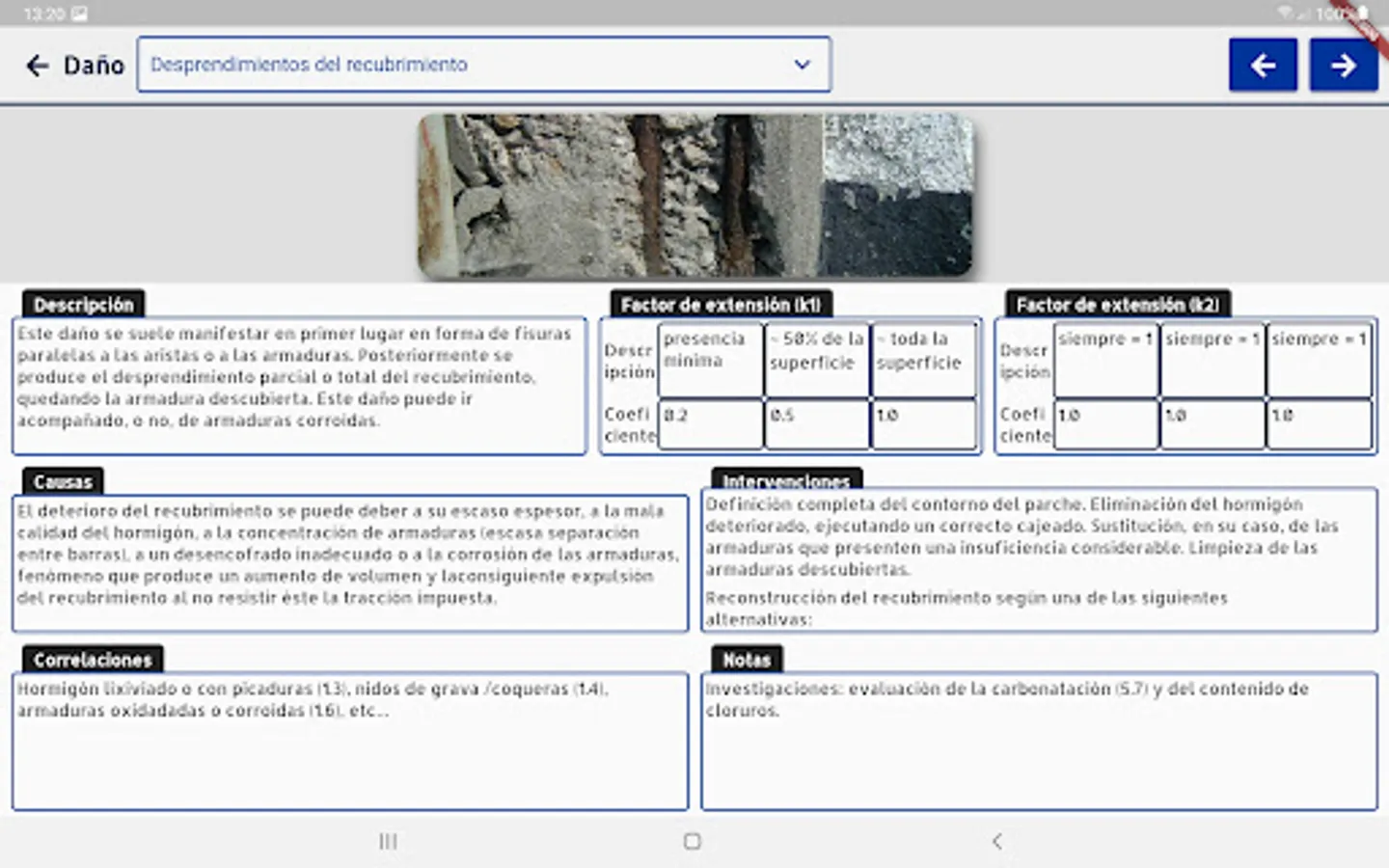Tap the chevron on the Desprendimientos combo box
1389x868 pixels.
click(803, 65)
